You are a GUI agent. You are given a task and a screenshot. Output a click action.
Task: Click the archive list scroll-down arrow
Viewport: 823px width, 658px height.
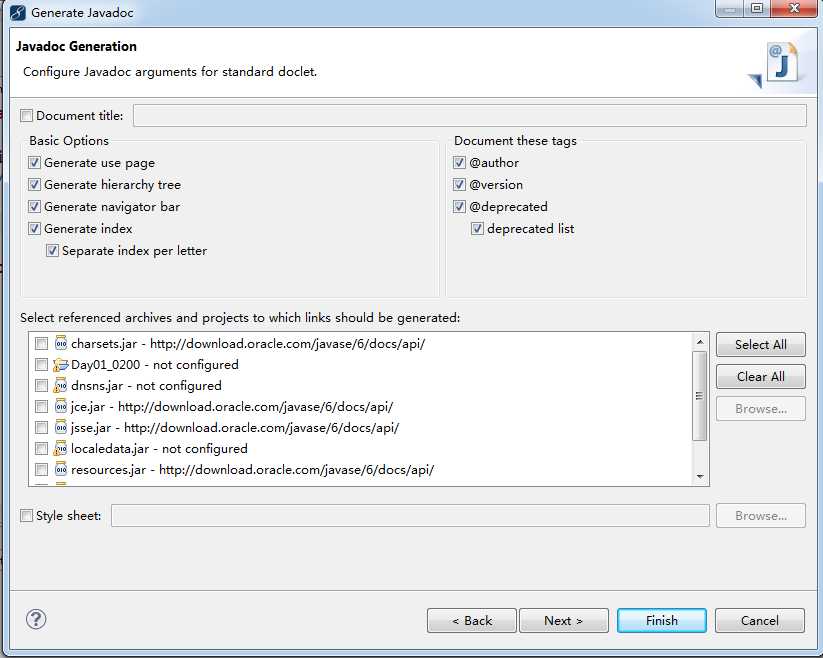[700, 476]
